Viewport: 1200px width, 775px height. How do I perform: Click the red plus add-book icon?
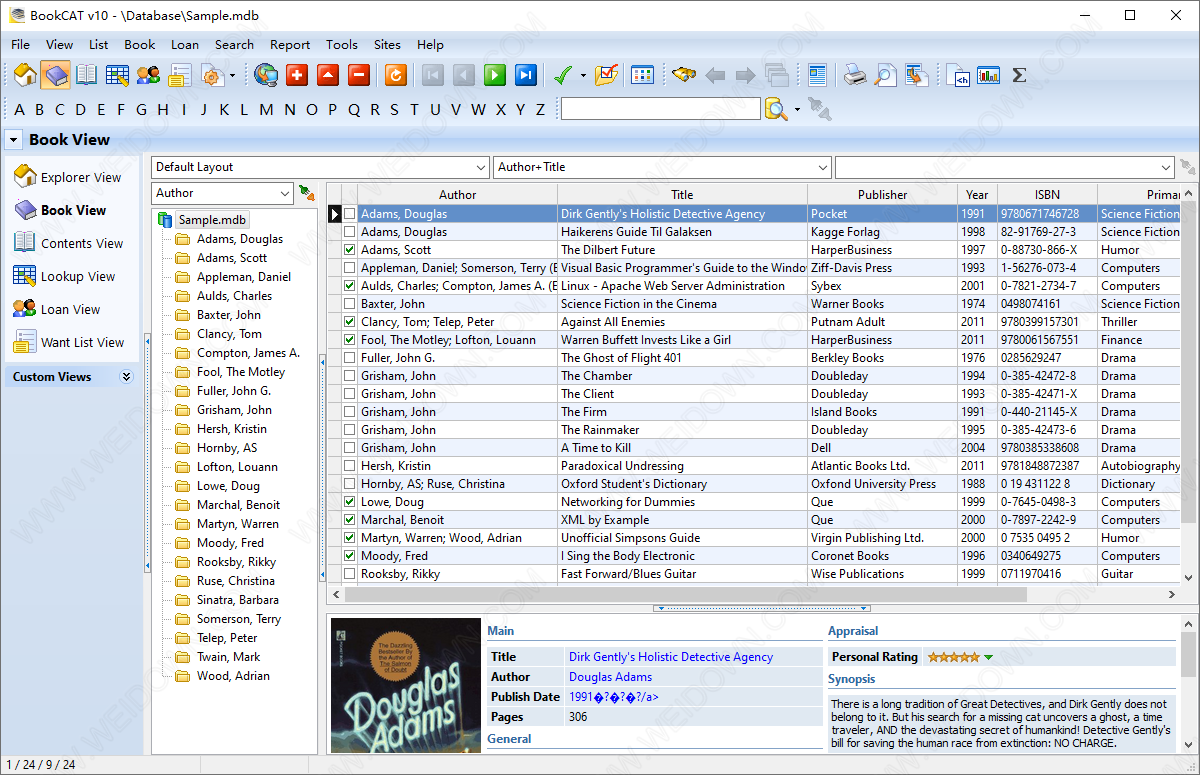[297, 75]
